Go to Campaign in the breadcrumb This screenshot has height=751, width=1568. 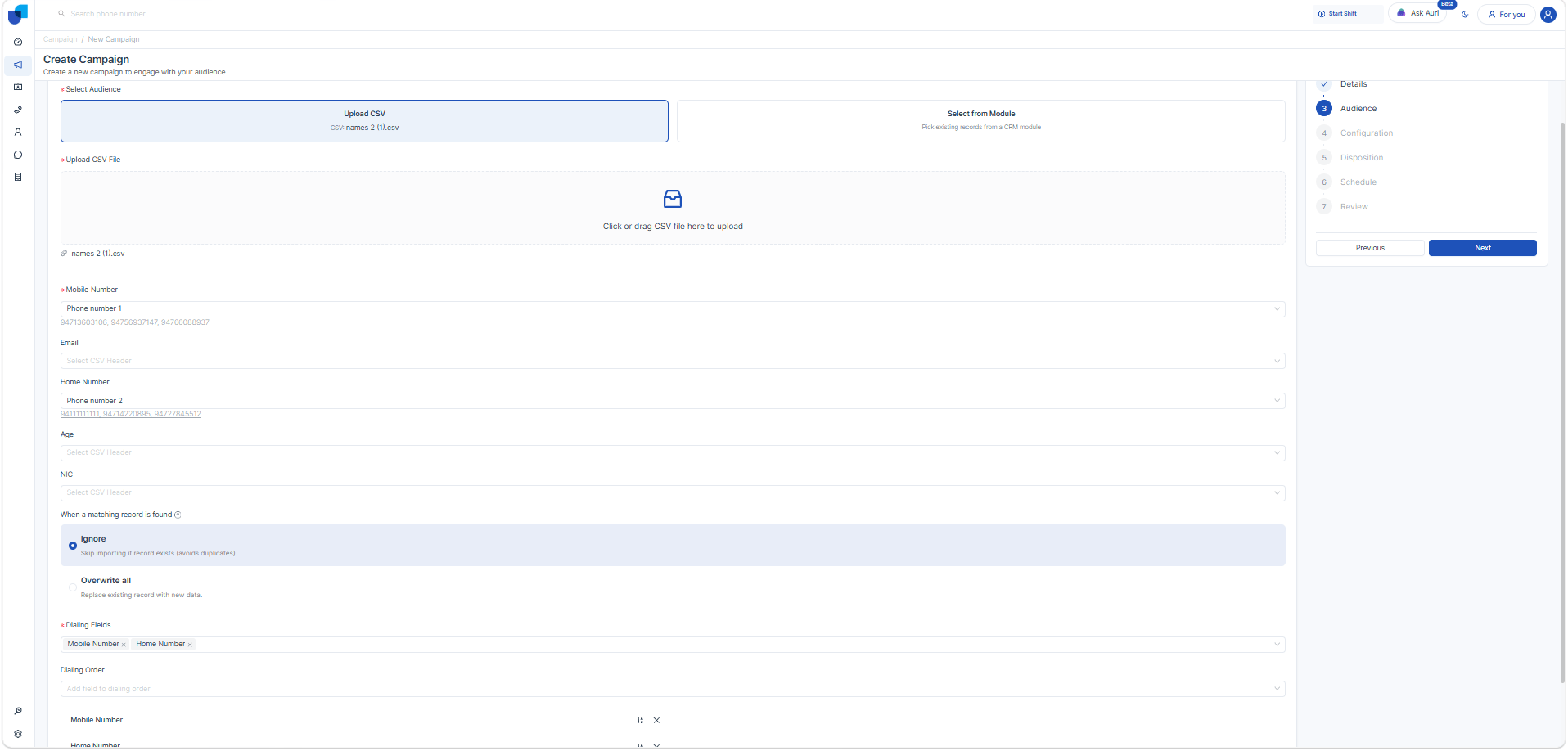click(x=60, y=39)
